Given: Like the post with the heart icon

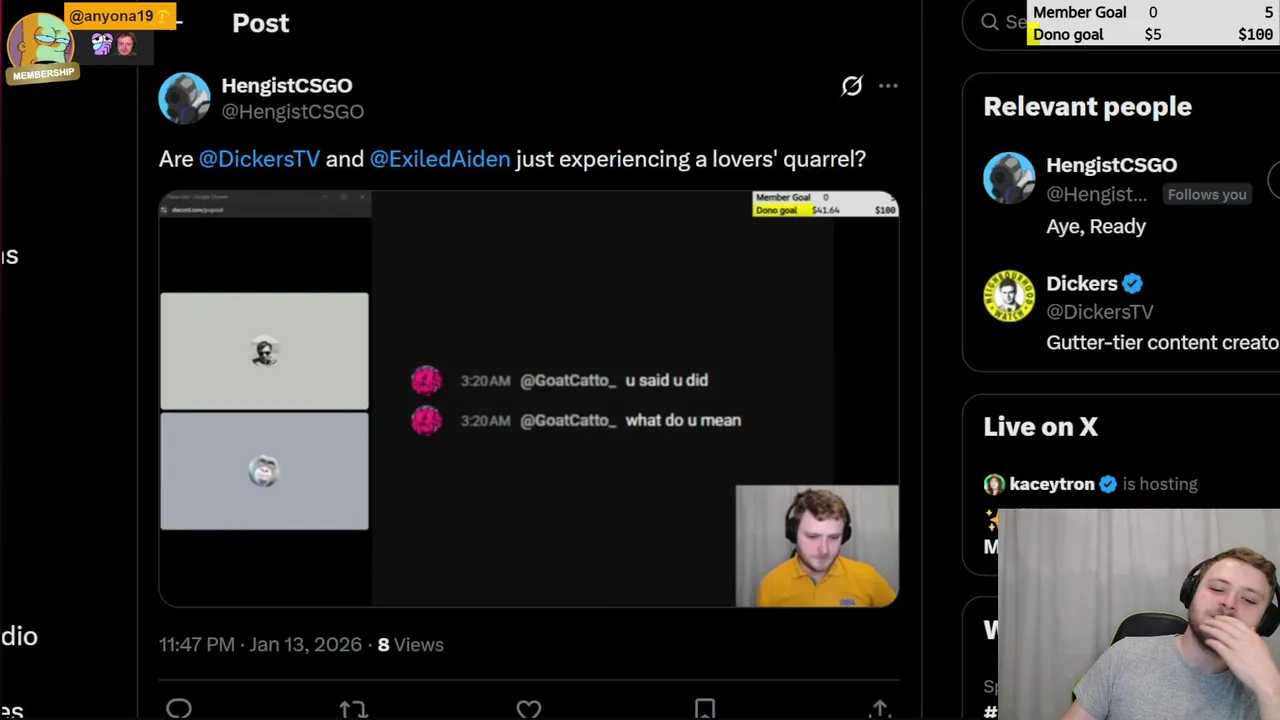Looking at the screenshot, I should click(529, 709).
